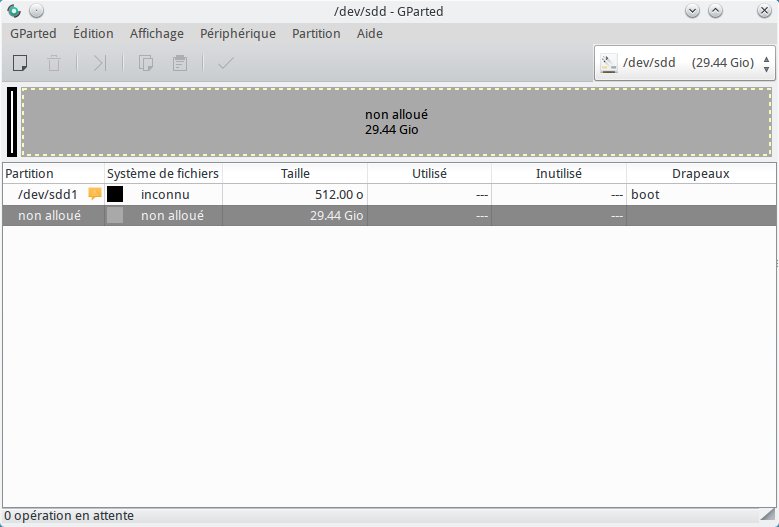Open the Partition menu
This screenshot has width=779, height=527.
(x=316, y=33)
